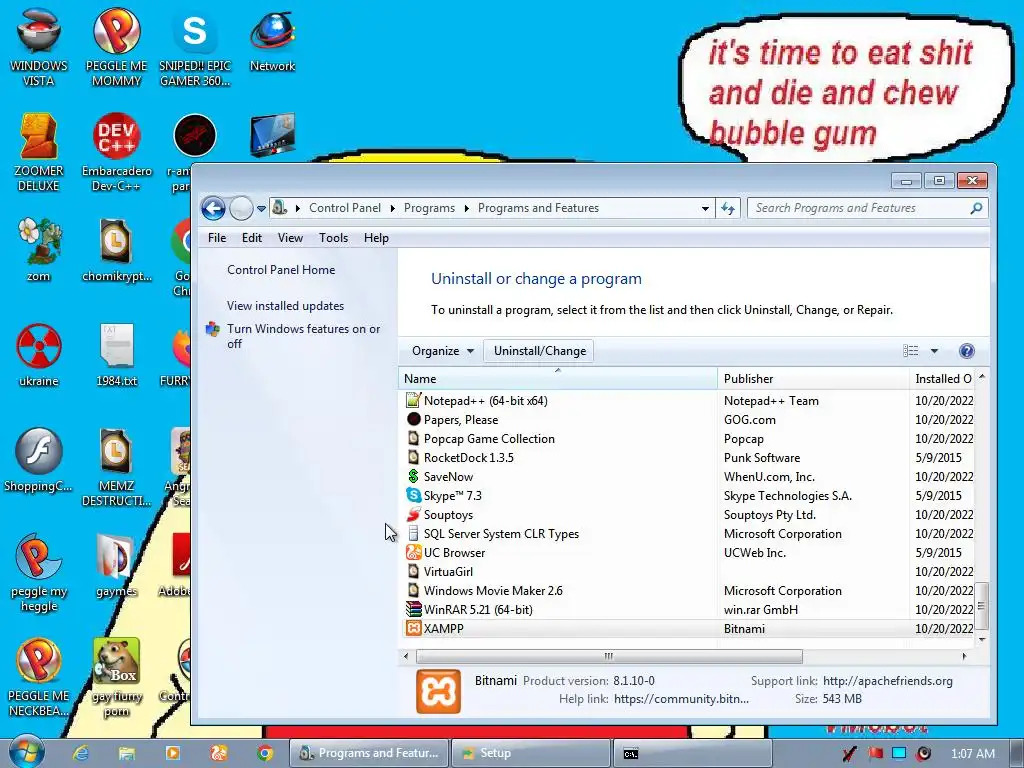The image size is (1024, 768).
Task: Click the Back navigation arrow
Action: pos(213,208)
